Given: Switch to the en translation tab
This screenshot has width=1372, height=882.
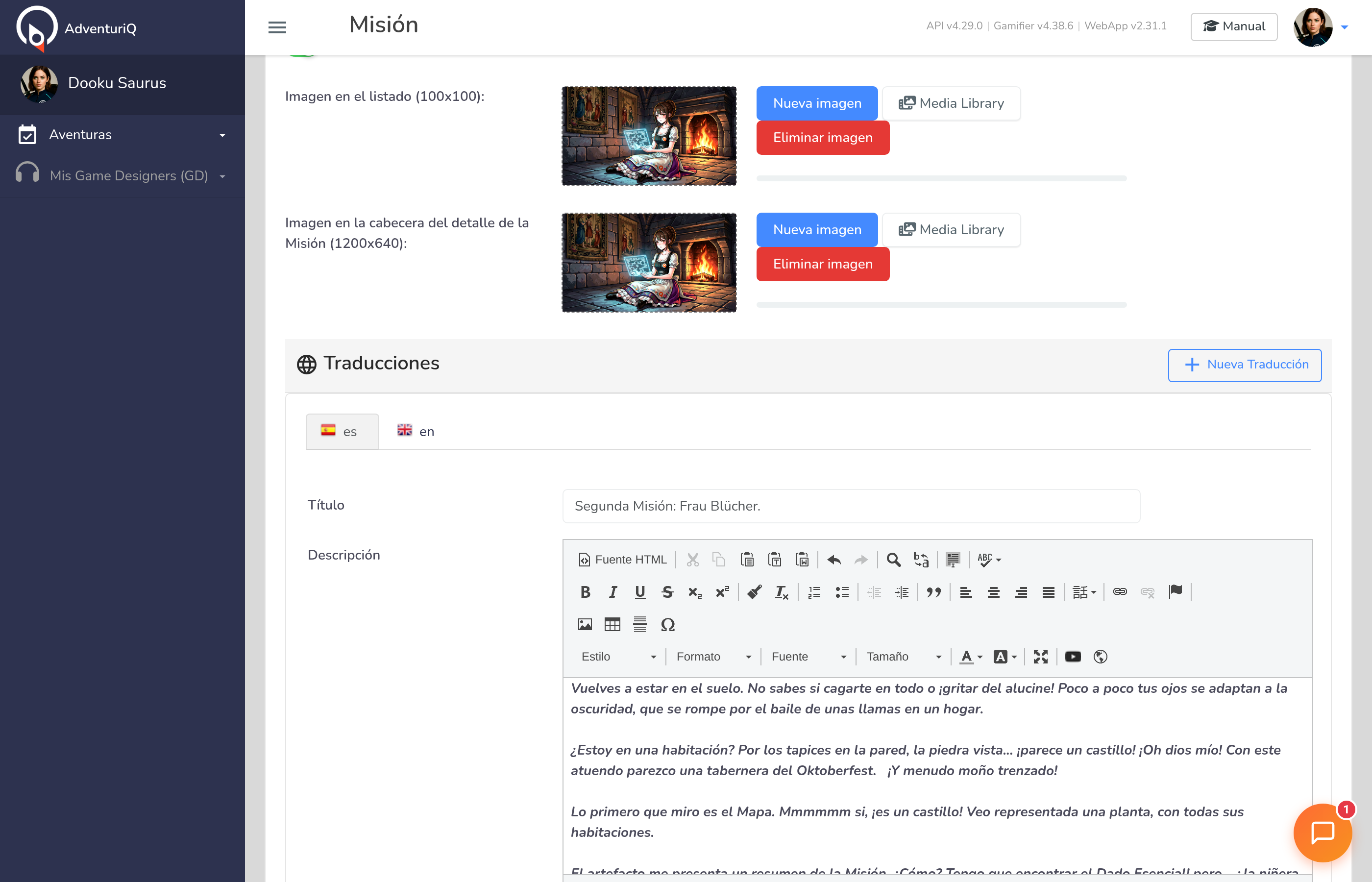Looking at the screenshot, I should (x=416, y=432).
